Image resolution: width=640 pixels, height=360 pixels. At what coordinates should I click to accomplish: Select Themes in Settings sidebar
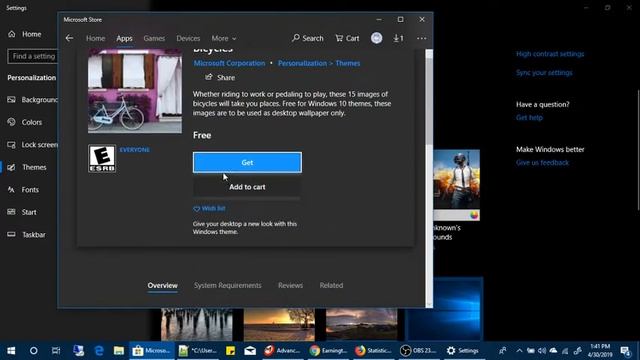[27, 167]
